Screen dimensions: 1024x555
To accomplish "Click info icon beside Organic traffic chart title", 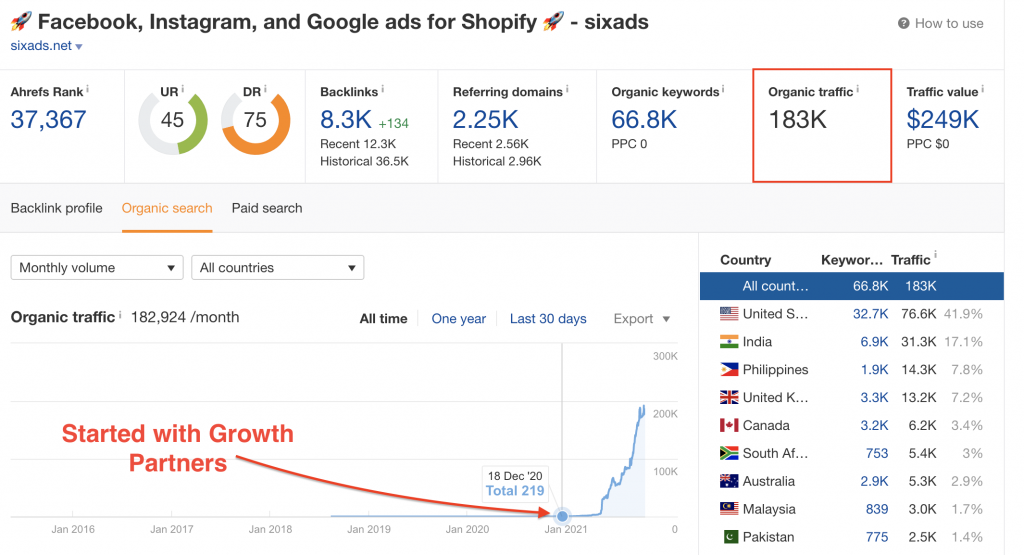I will point(120,315).
